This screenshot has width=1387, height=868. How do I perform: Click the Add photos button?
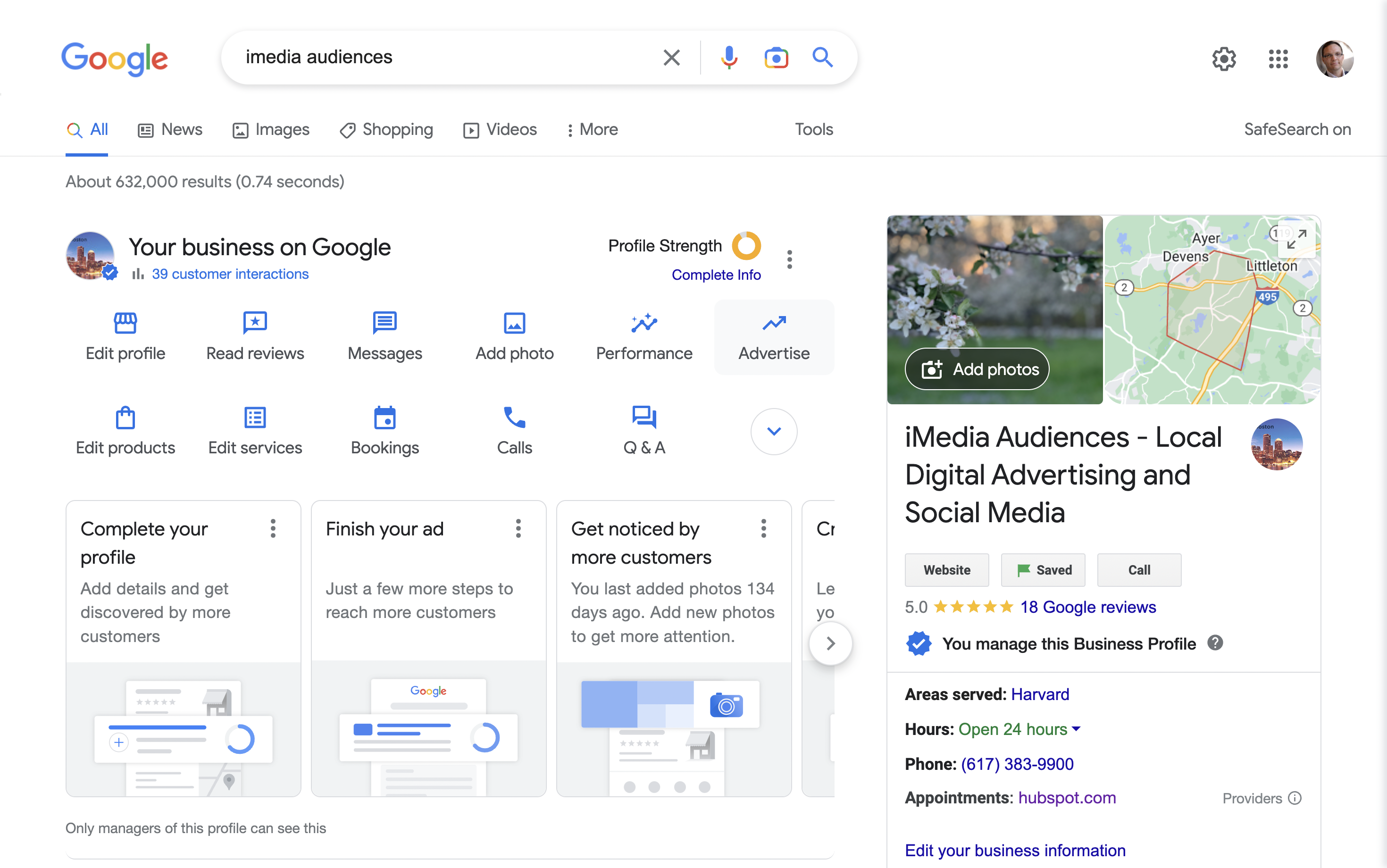point(977,369)
